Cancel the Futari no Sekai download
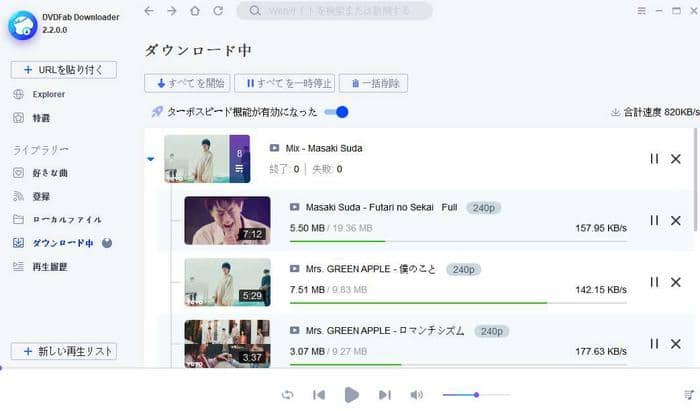700x411 pixels. coord(676,220)
